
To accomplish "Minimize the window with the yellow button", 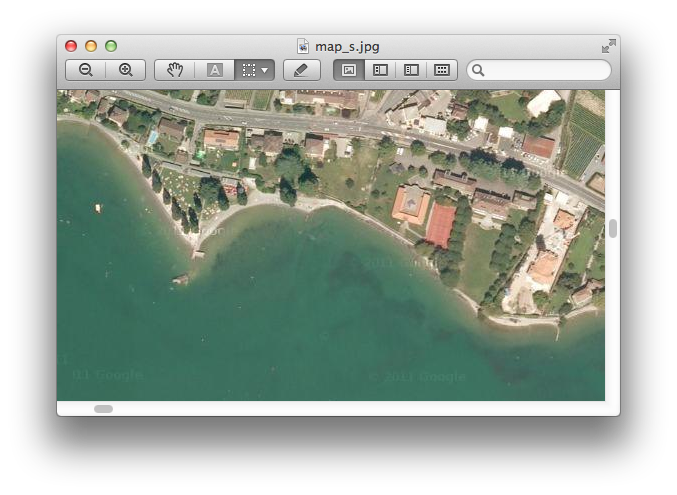I will click(91, 46).
